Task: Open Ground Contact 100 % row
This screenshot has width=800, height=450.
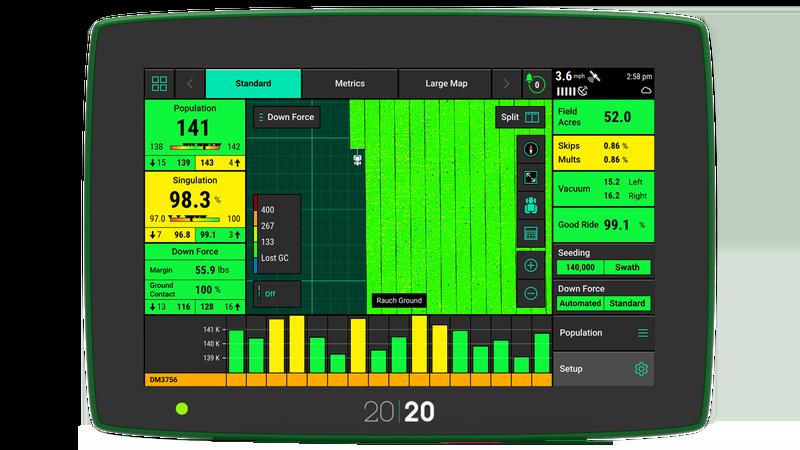Action: pyautogui.click(x=195, y=290)
